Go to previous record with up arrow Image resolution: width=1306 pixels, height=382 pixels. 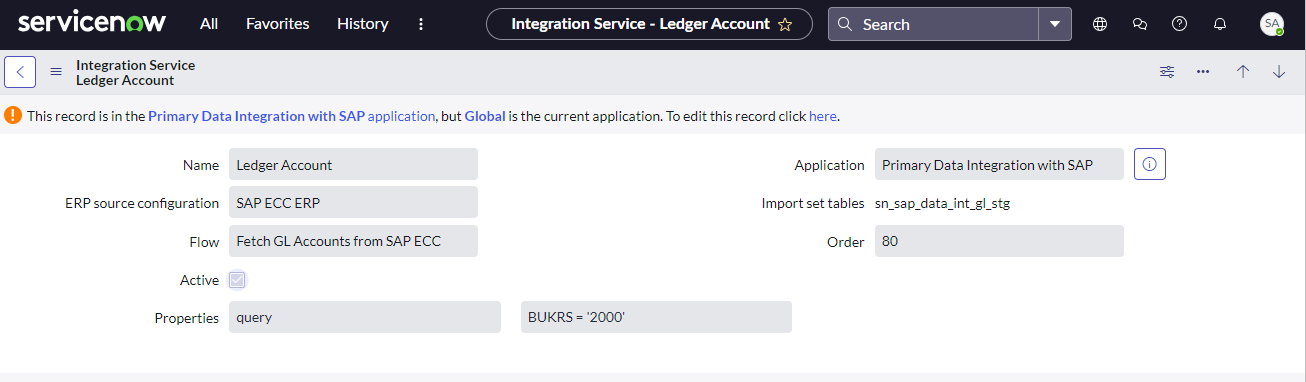point(1243,72)
